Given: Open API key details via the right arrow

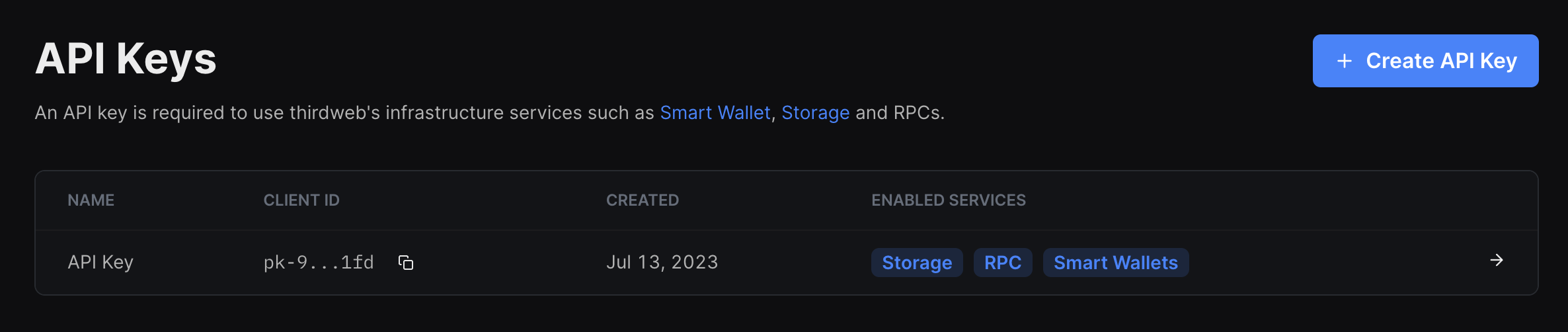Looking at the screenshot, I should pyautogui.click(x=1497, y=261).
